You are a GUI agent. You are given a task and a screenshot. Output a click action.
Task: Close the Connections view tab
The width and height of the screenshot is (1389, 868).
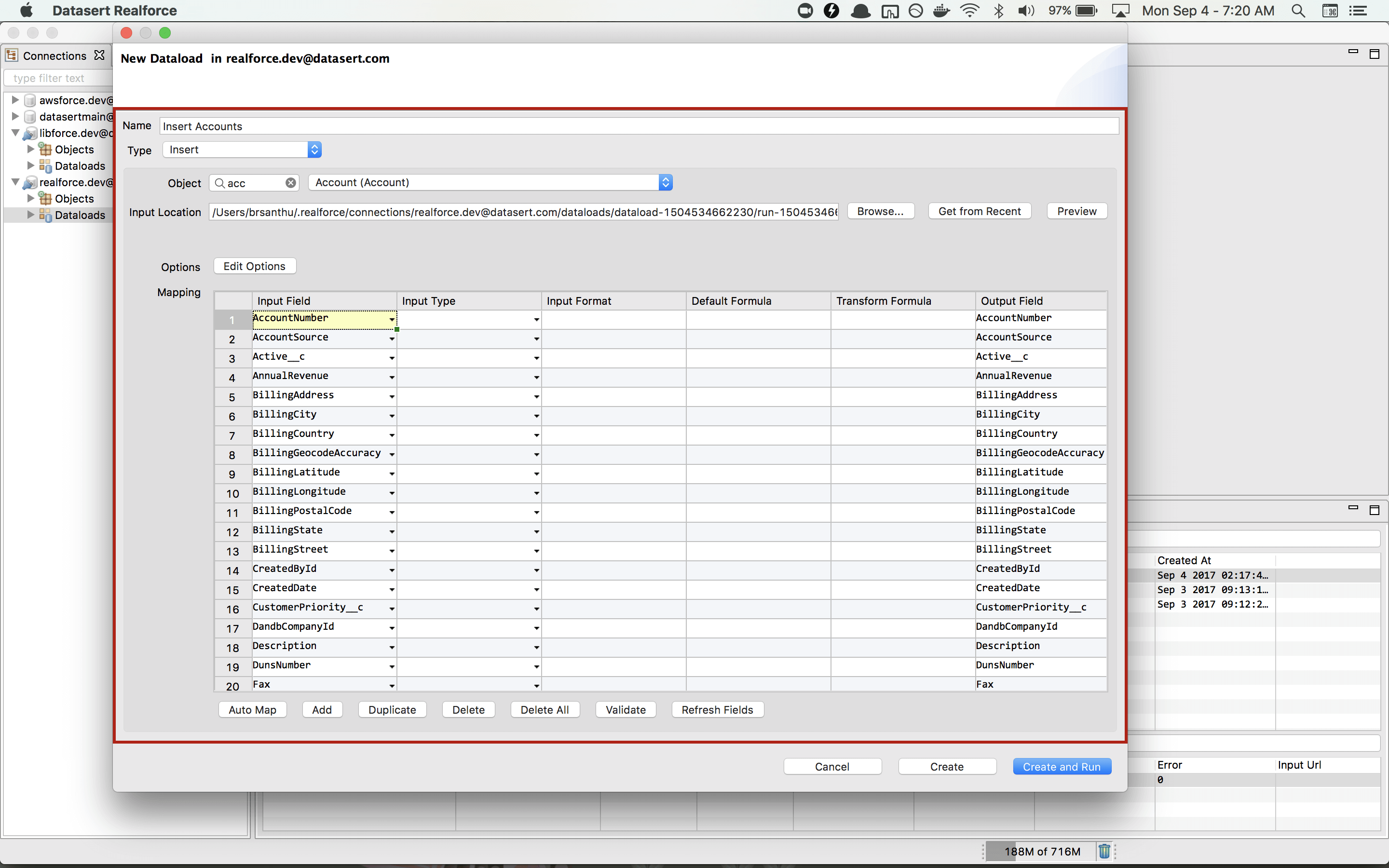pyautogui.click(x=99, y=55)
